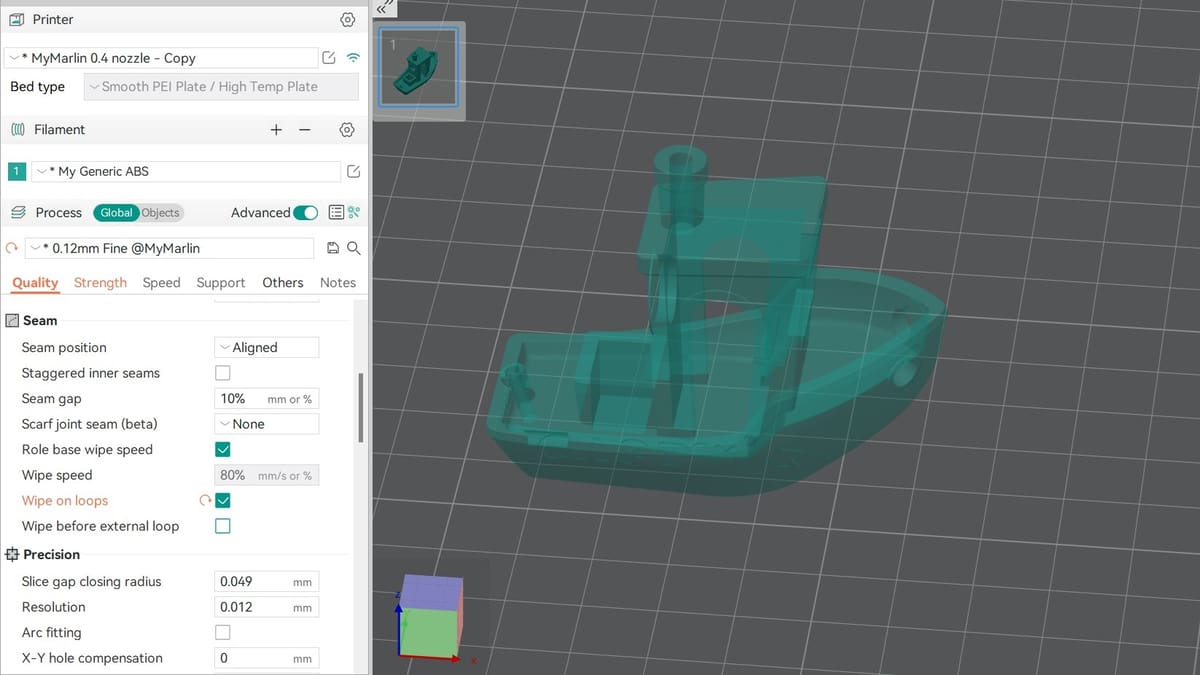Click the Wipe speed input field
This screenshot has width=1200, height=675.
coord(267,476)
